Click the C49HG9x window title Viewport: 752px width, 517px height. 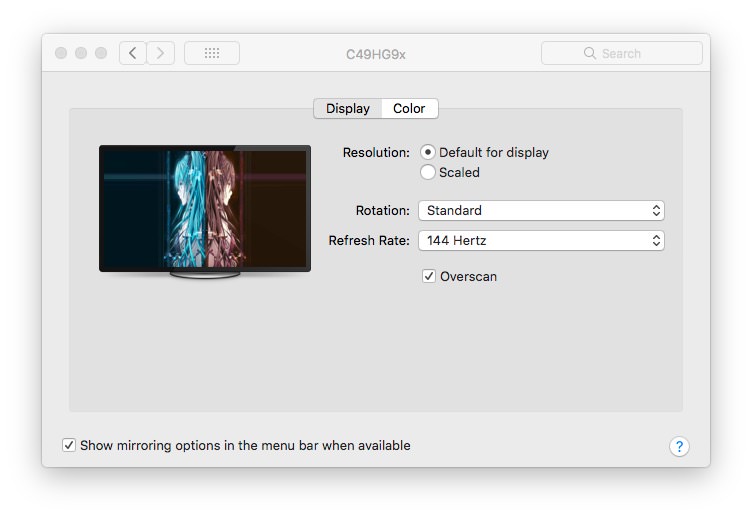376,54
